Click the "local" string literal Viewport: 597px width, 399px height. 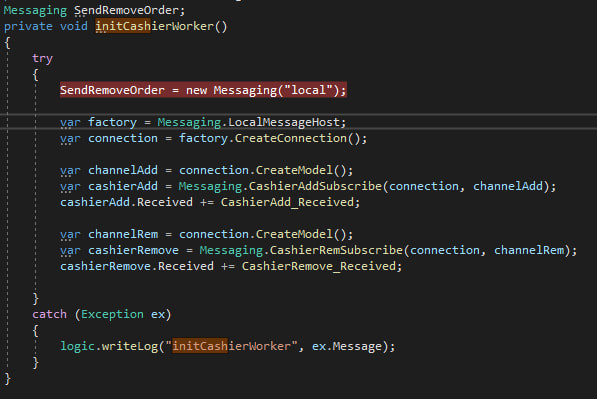point(308,90)
